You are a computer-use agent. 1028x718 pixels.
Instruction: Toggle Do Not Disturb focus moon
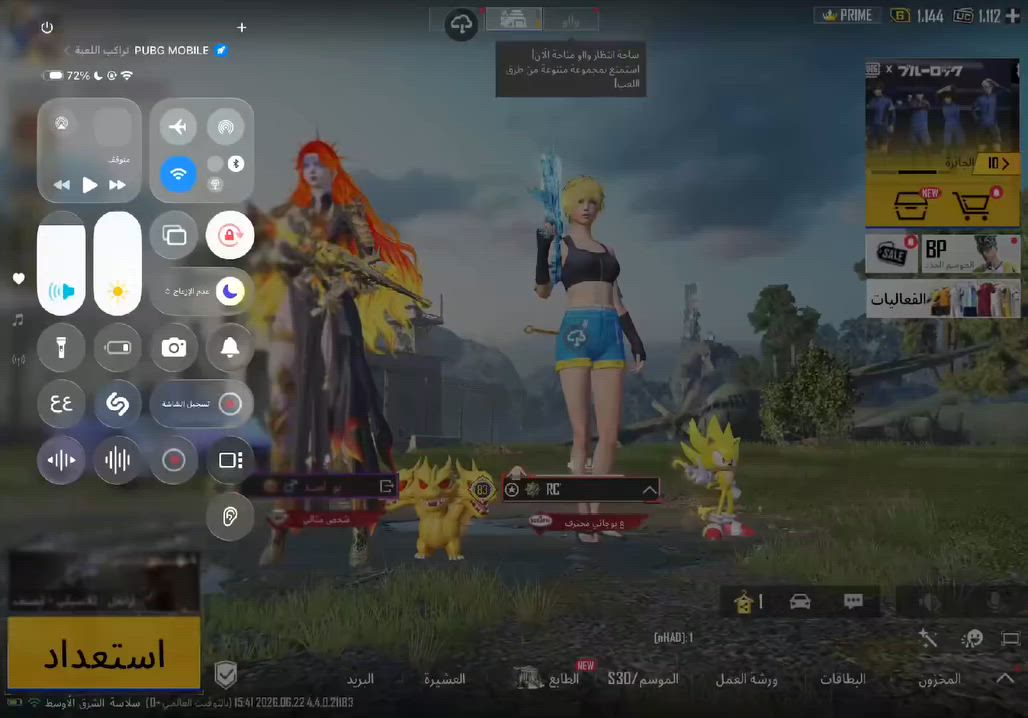[x=230, y=291]
